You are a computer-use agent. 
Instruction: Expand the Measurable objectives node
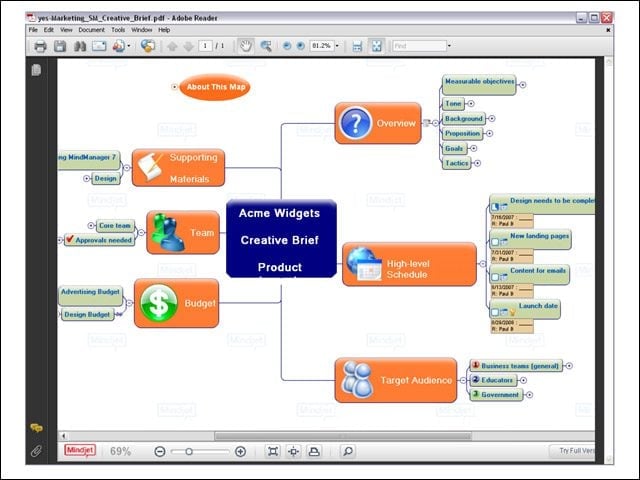[522, 85]
